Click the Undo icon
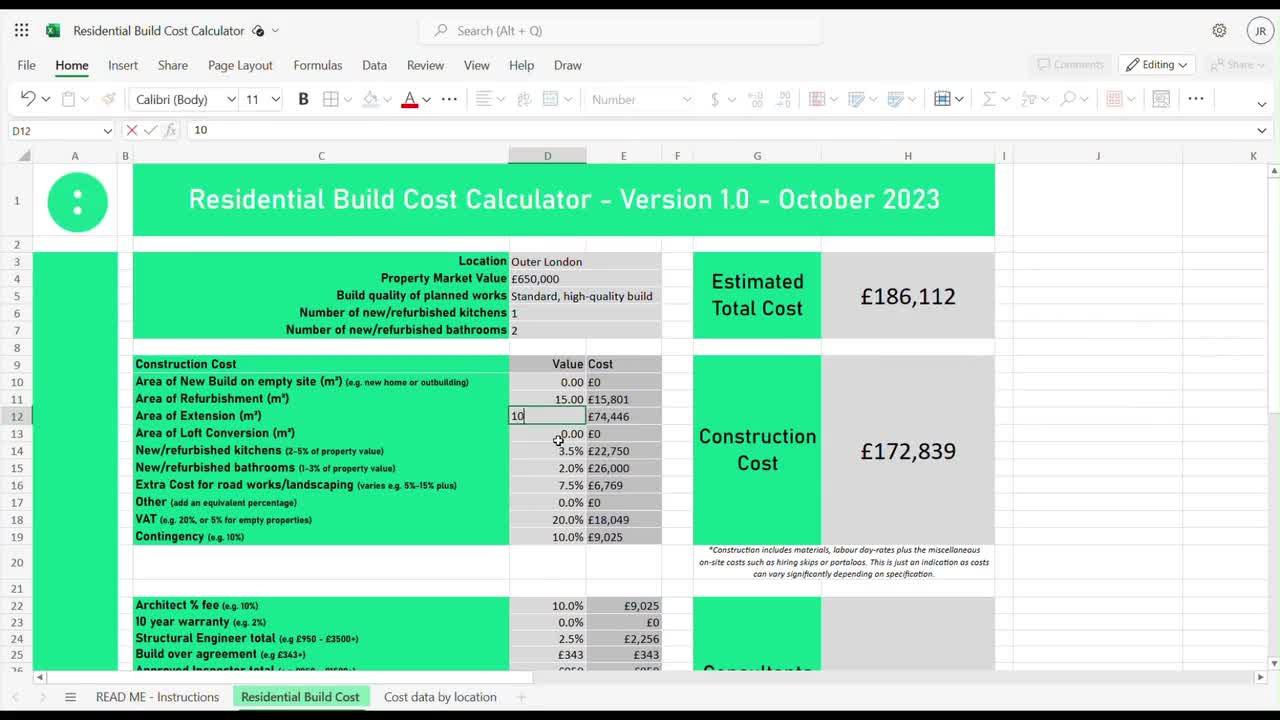This screenshot has height=720, width=1280. click(x=30, y=99)
